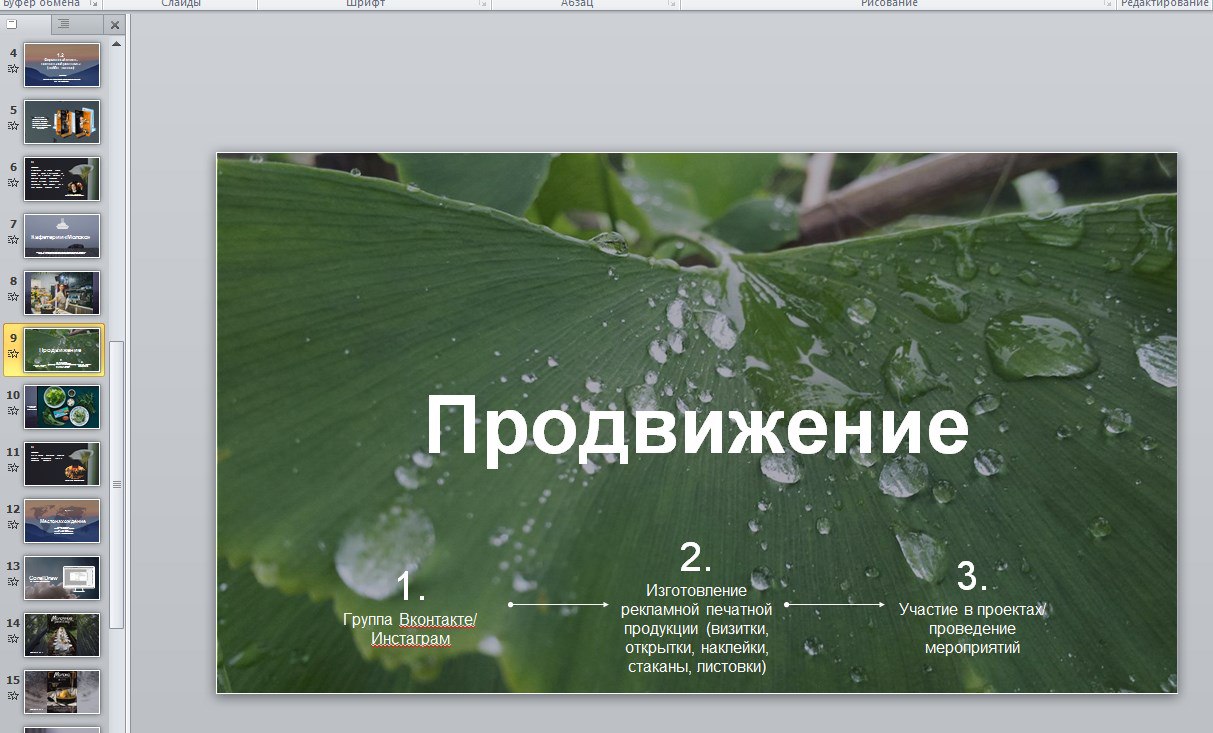Click the animation star icon of slide 8
The height and width of the screenshot is (733, 1213).
tap(13, 297)
